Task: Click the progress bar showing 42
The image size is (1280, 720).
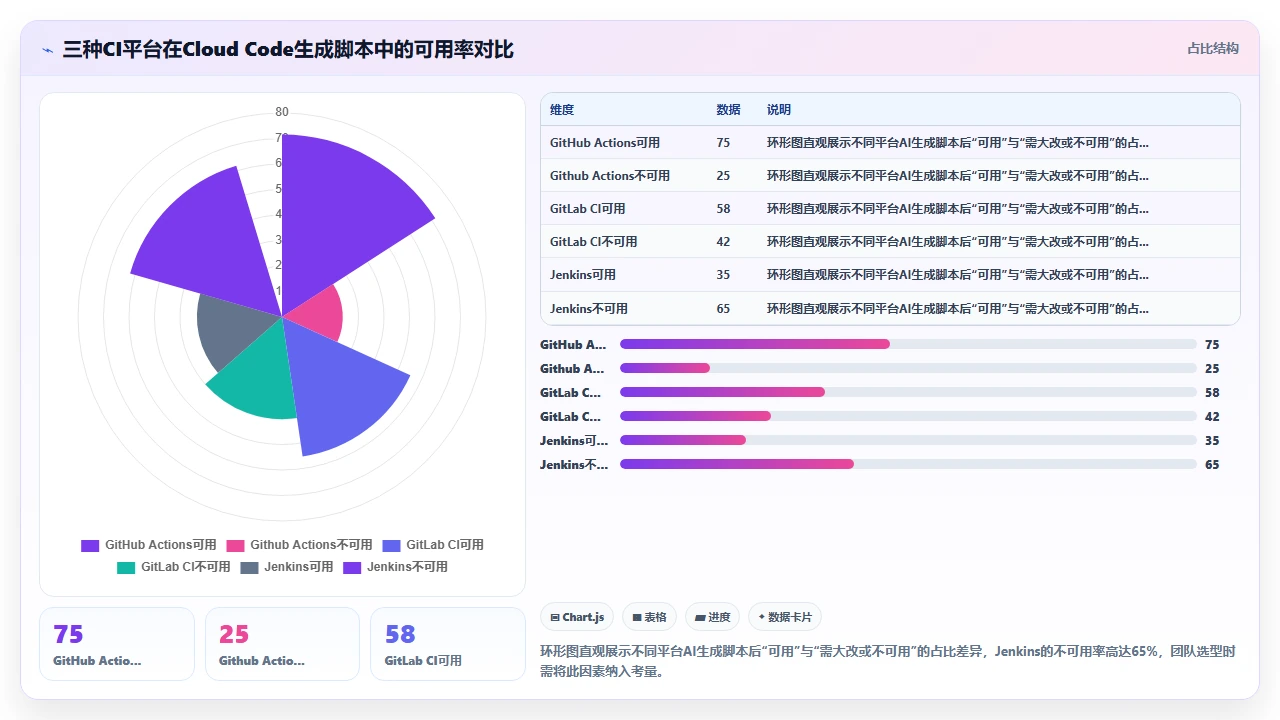Action: [908, 416]
